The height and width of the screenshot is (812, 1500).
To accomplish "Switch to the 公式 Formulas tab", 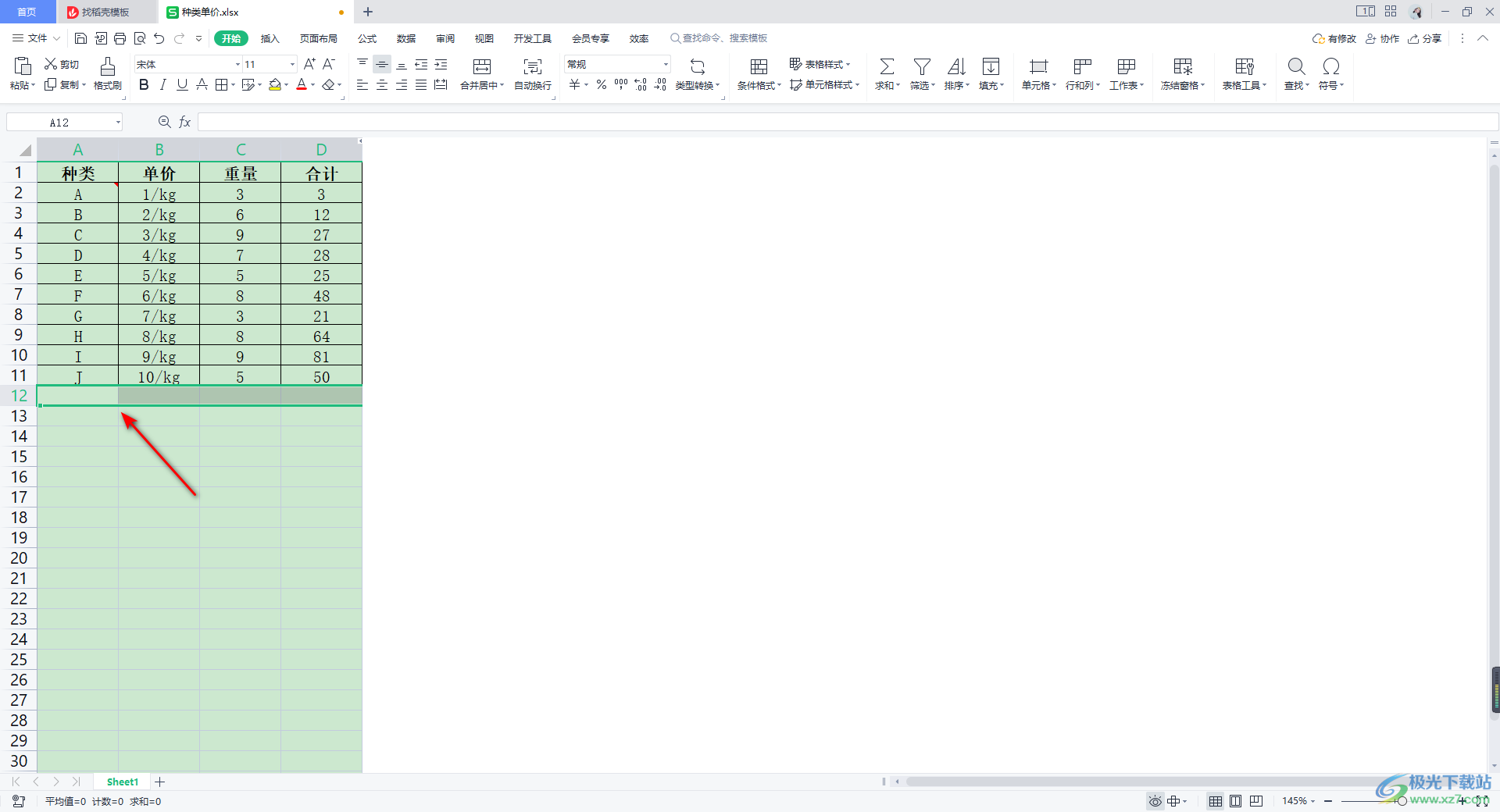I will [366, 38].
